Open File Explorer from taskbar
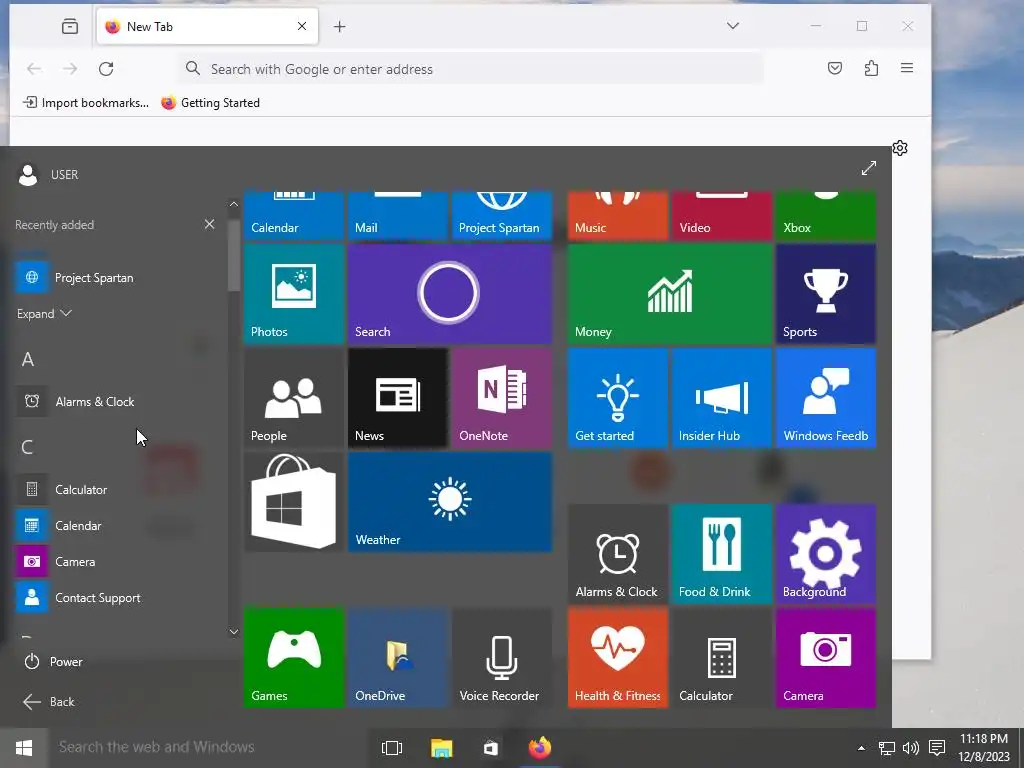Screen dimensions: 1024x768 [441, 748]
